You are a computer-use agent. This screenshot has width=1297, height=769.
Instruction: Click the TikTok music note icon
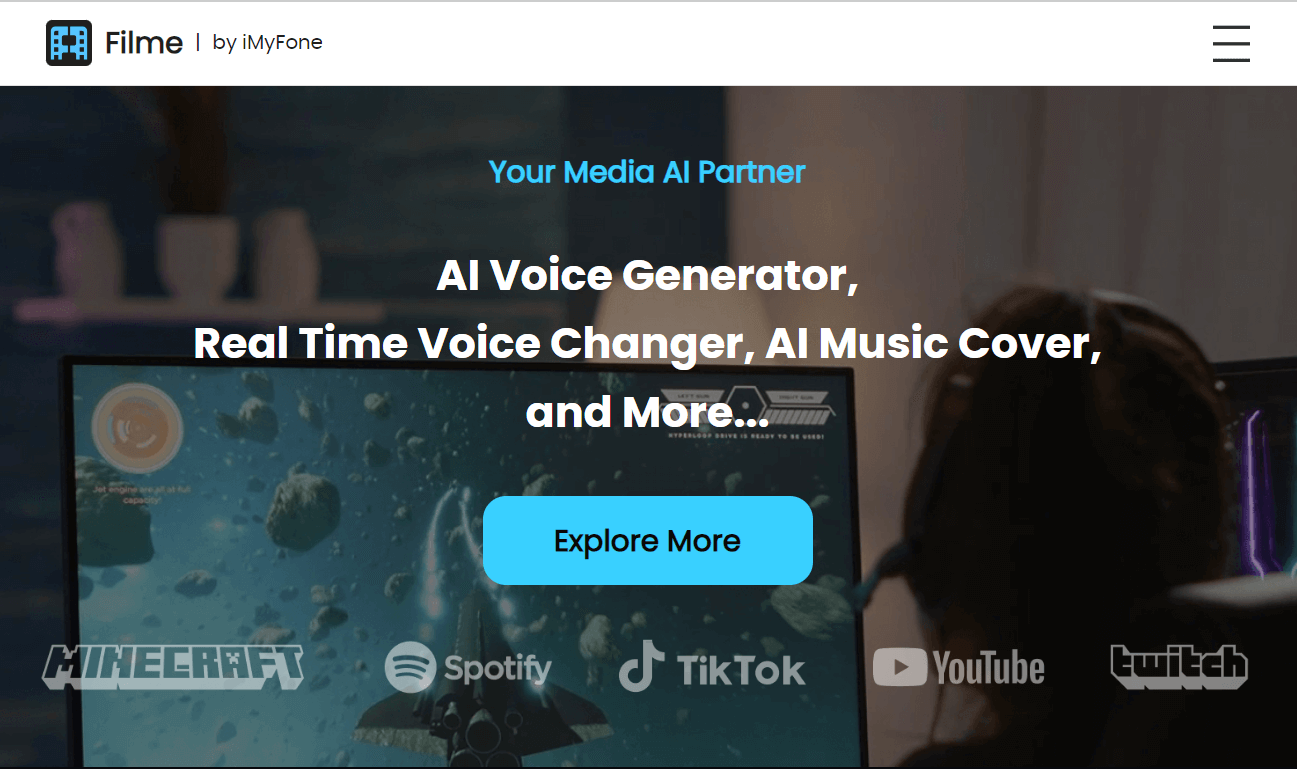[x=642, y=666]
